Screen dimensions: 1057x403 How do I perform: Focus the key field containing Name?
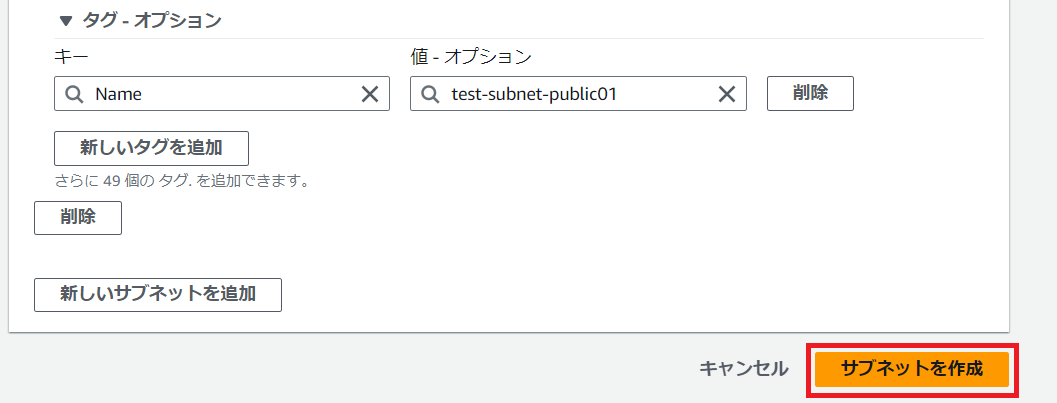pyautogui.click(x=220, y=94)
